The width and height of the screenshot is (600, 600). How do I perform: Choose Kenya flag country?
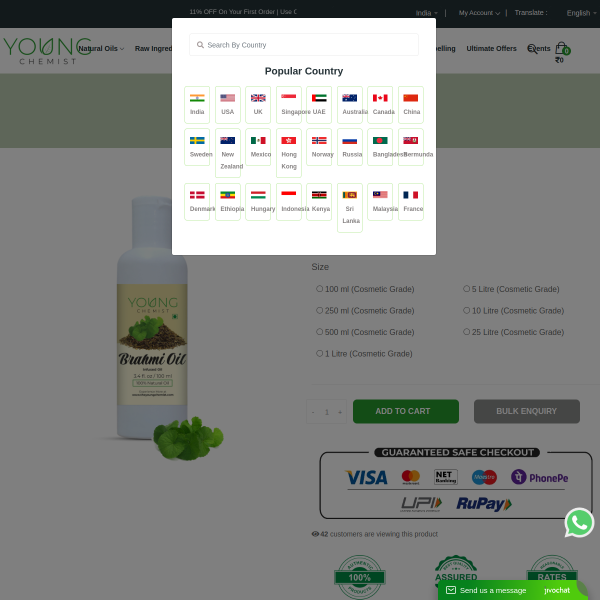[319, 202]
